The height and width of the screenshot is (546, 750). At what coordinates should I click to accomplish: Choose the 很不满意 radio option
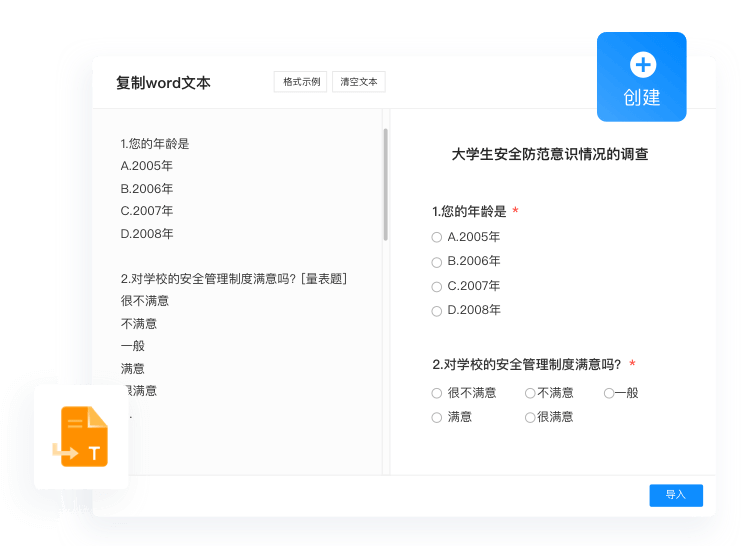437,394
